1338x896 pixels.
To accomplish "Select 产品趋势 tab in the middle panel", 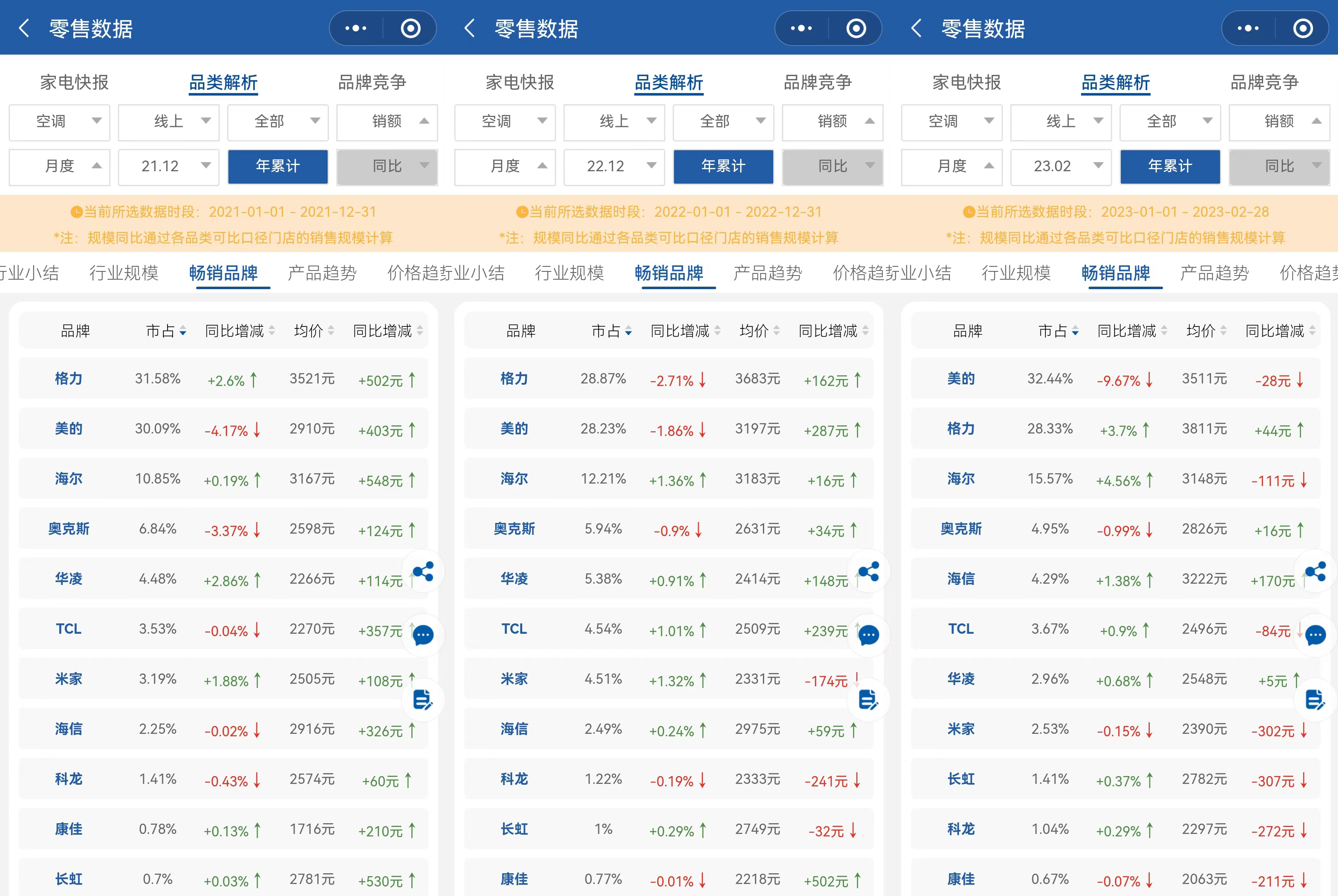I will pyautogui.click(x=767, y=273).
